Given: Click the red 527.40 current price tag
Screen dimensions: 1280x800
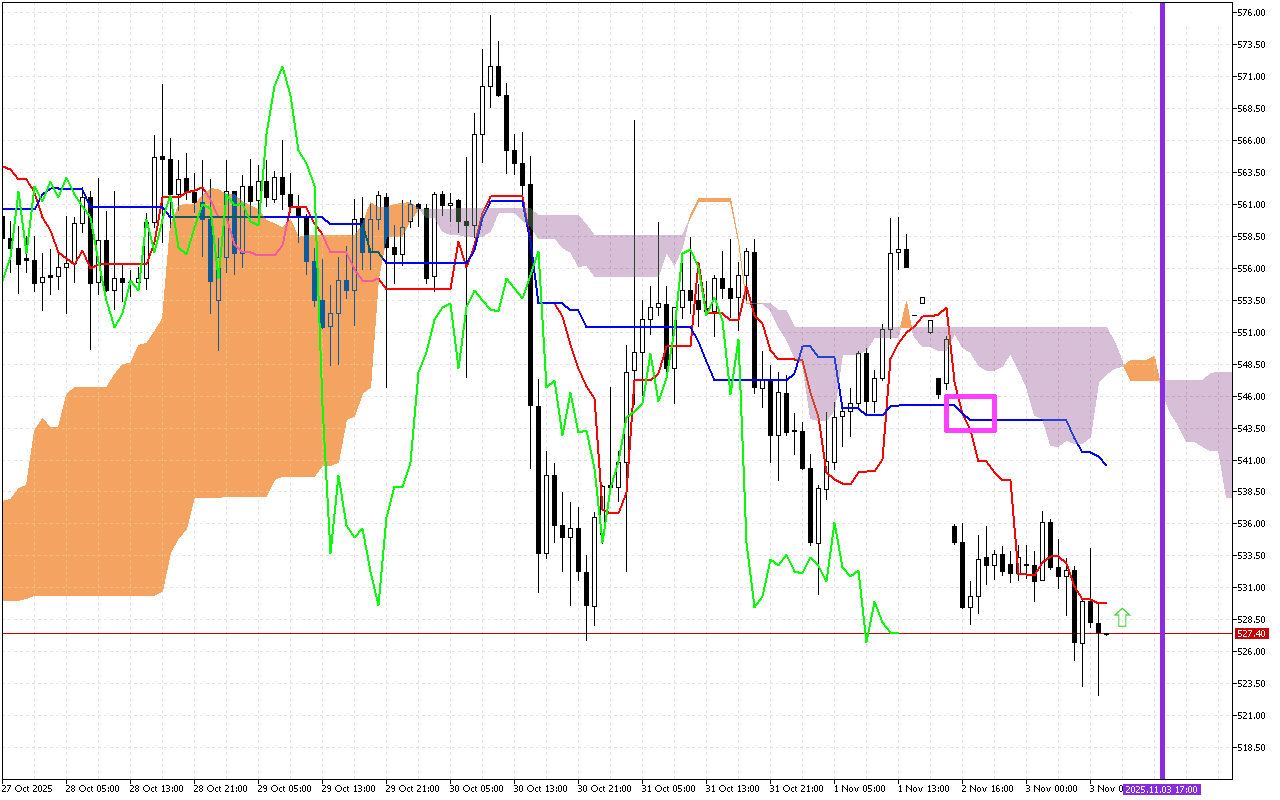Looking at the screenshot, I should pyautogui.click(x=1251, y=634).
